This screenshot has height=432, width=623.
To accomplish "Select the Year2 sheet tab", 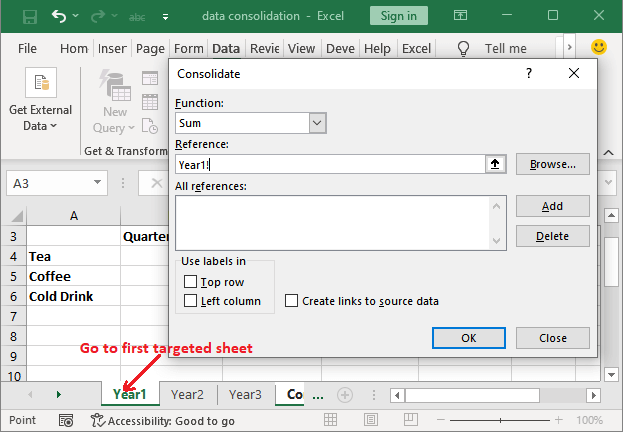I will [x=187, y=394].
